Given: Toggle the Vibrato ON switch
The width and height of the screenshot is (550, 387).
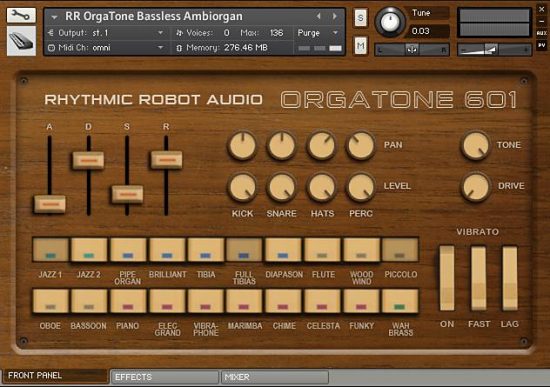Looking at the screenshot, I should click(x=447, y=278).
